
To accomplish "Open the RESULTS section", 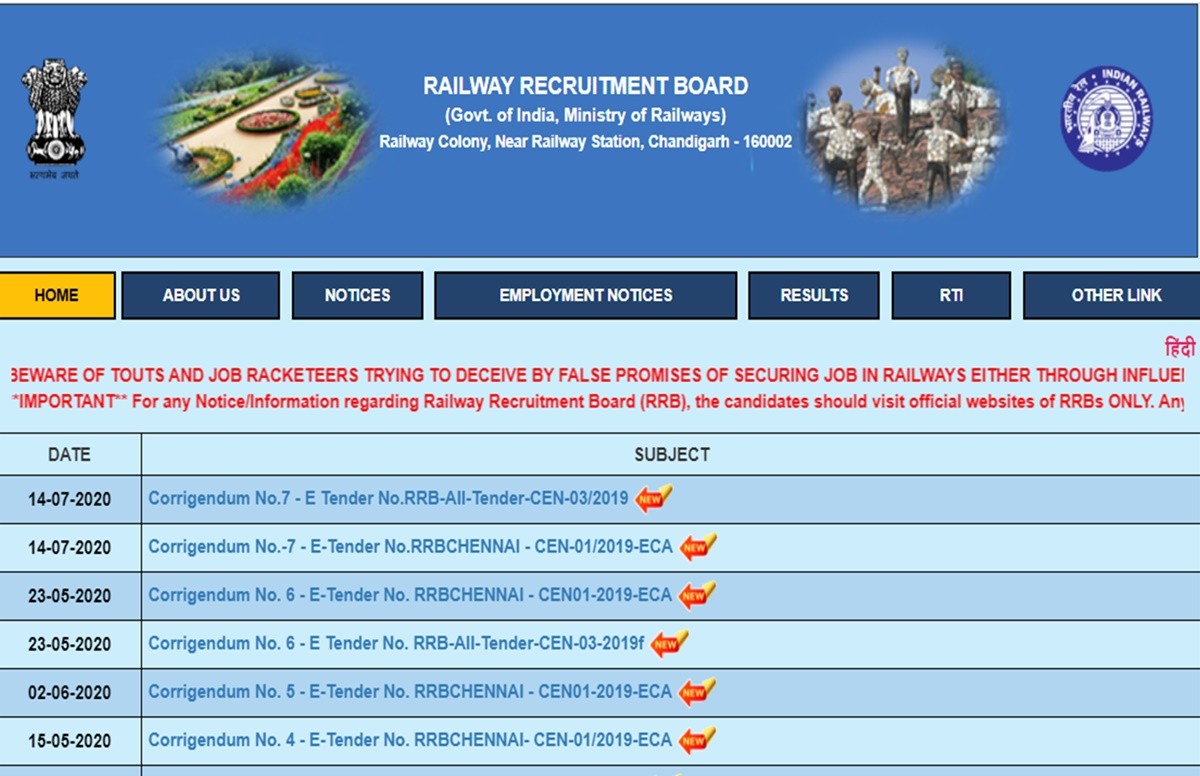I will tap(814, 295).
